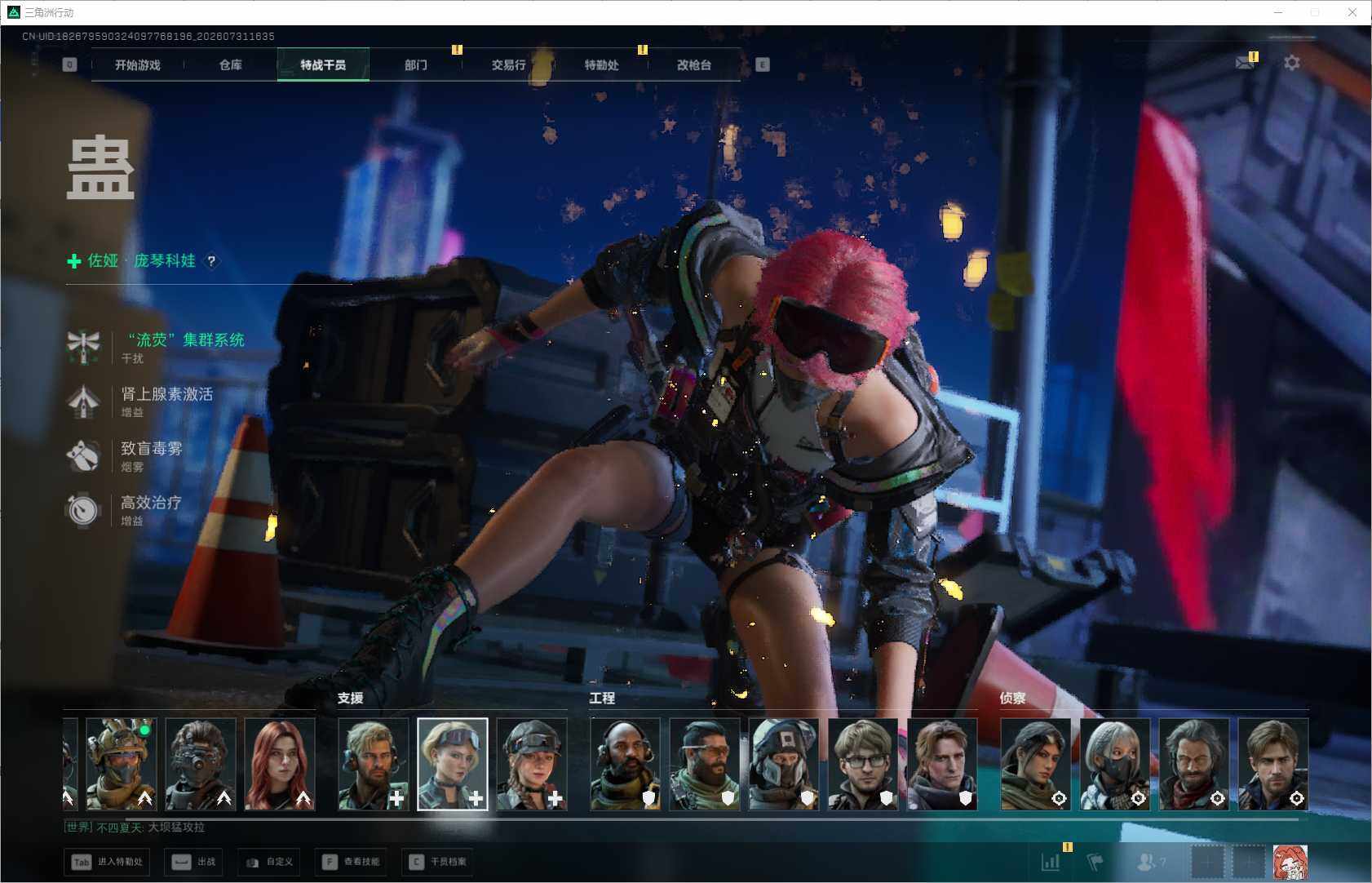Click the second empty squad slot
The height and width of the screenshot is (883, 1372).
1248,862
